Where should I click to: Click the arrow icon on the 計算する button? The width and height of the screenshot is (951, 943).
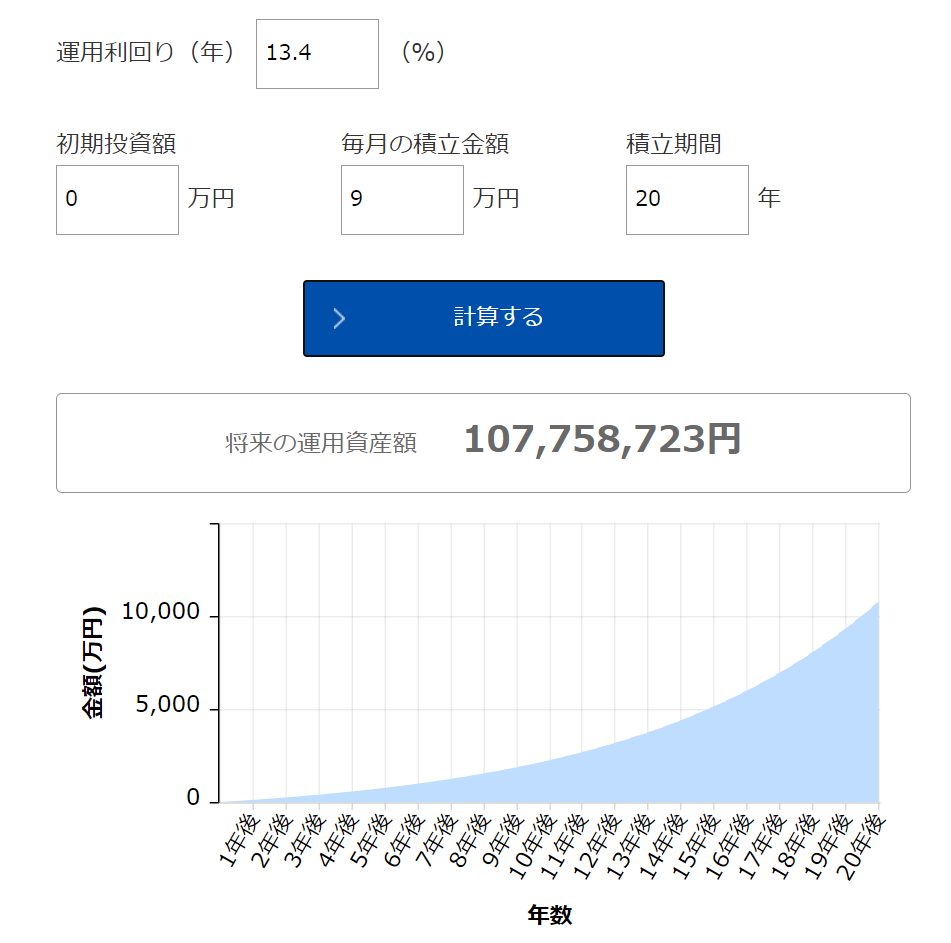(x=339, y=318)
